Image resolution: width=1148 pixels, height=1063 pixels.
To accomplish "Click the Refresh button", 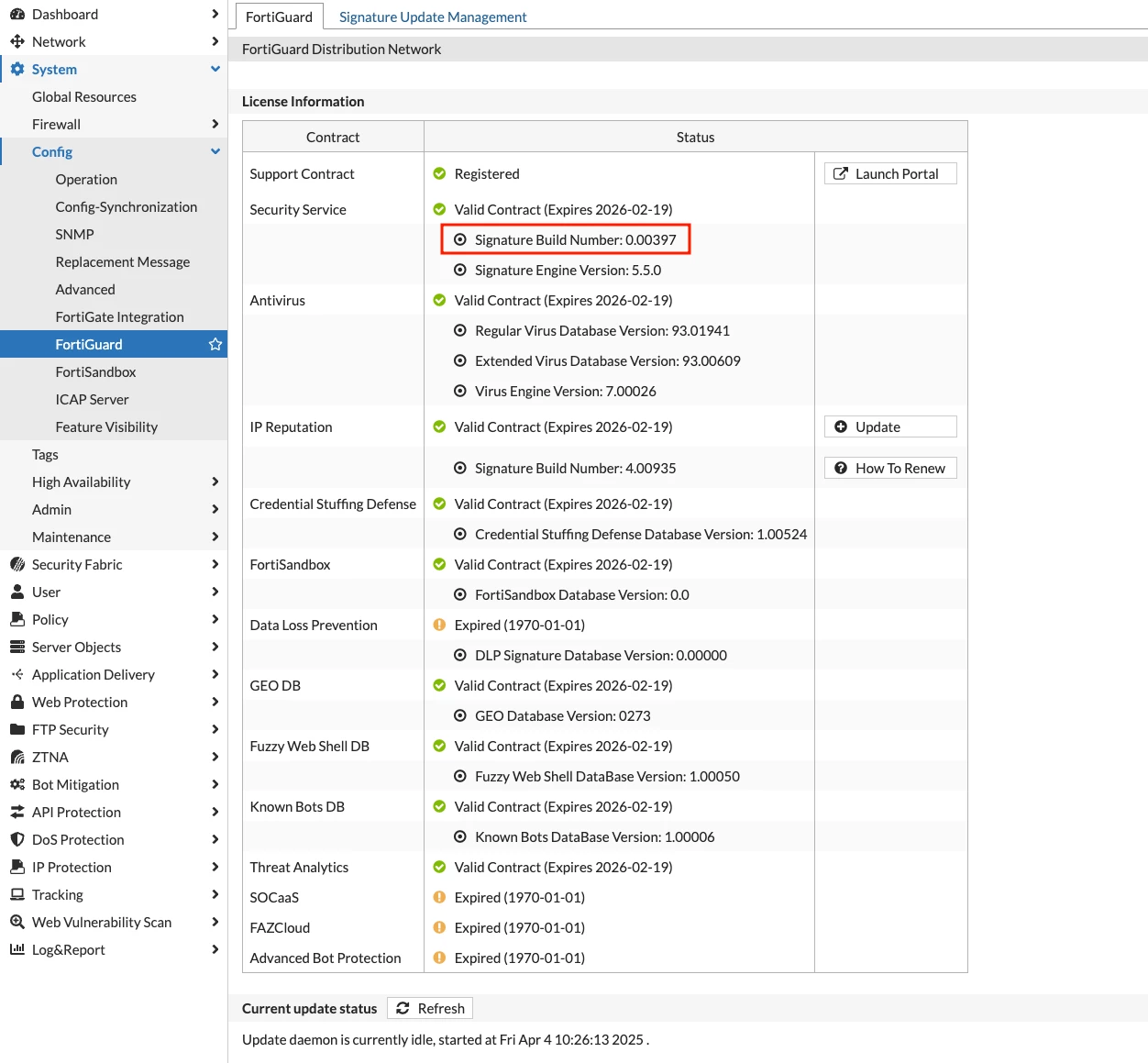I will [430, 1008].
